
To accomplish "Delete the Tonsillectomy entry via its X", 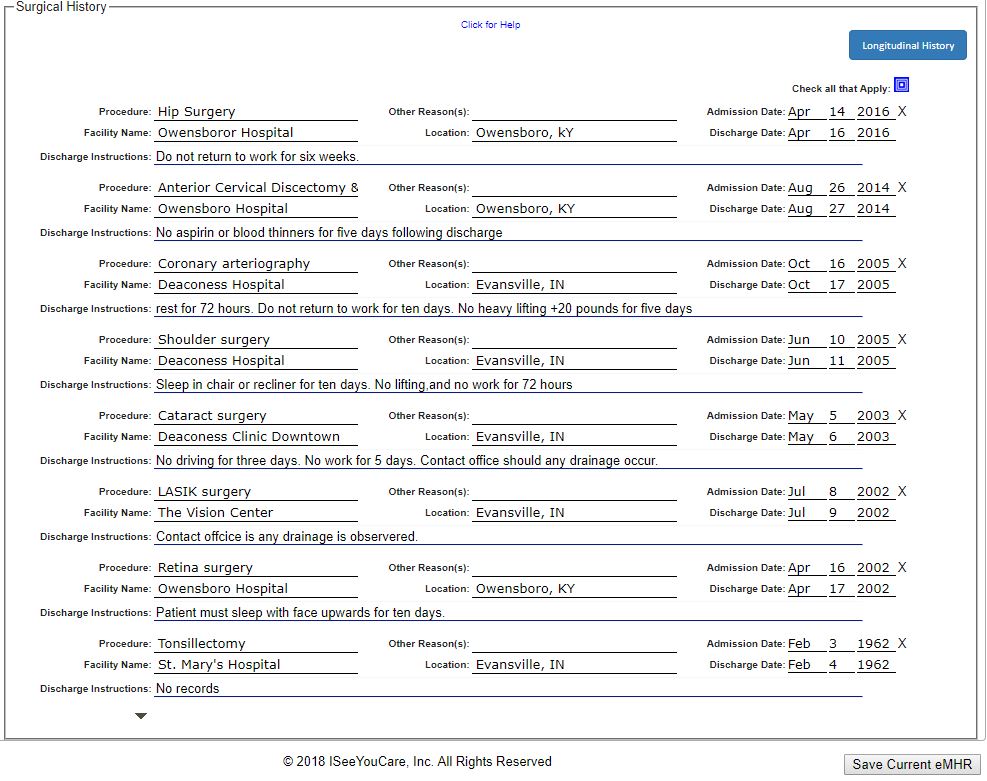I will (x=902, y=643).
